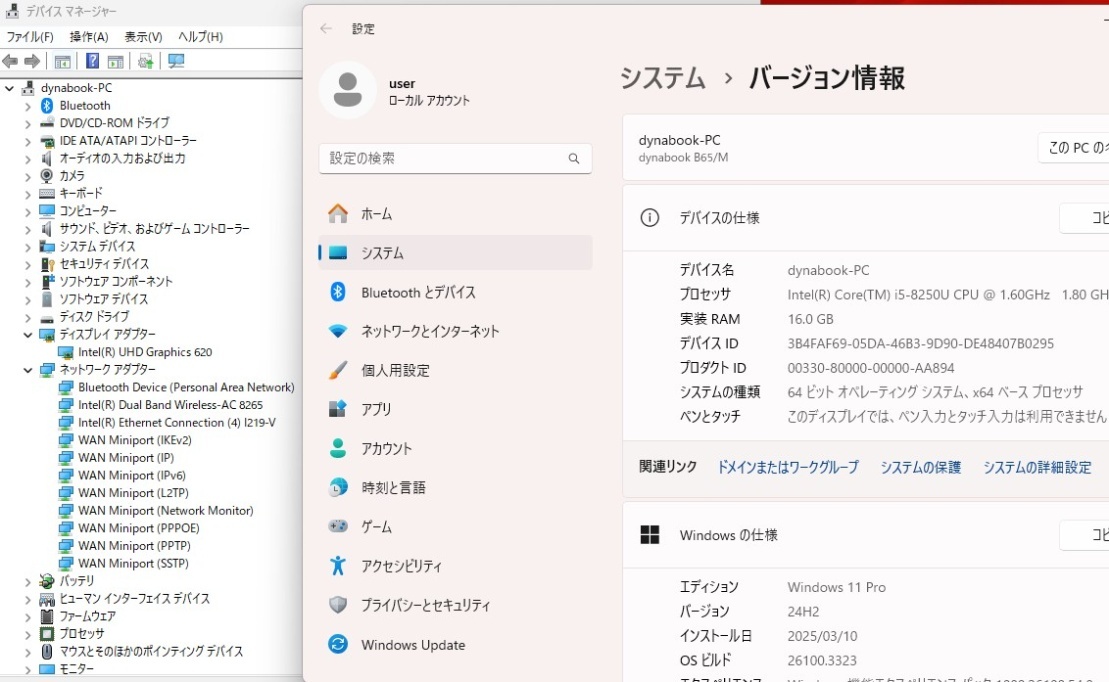Open the ファイル(F) menu in Device Manager
Screen dimensions: 1109x682
click(30, 37)
